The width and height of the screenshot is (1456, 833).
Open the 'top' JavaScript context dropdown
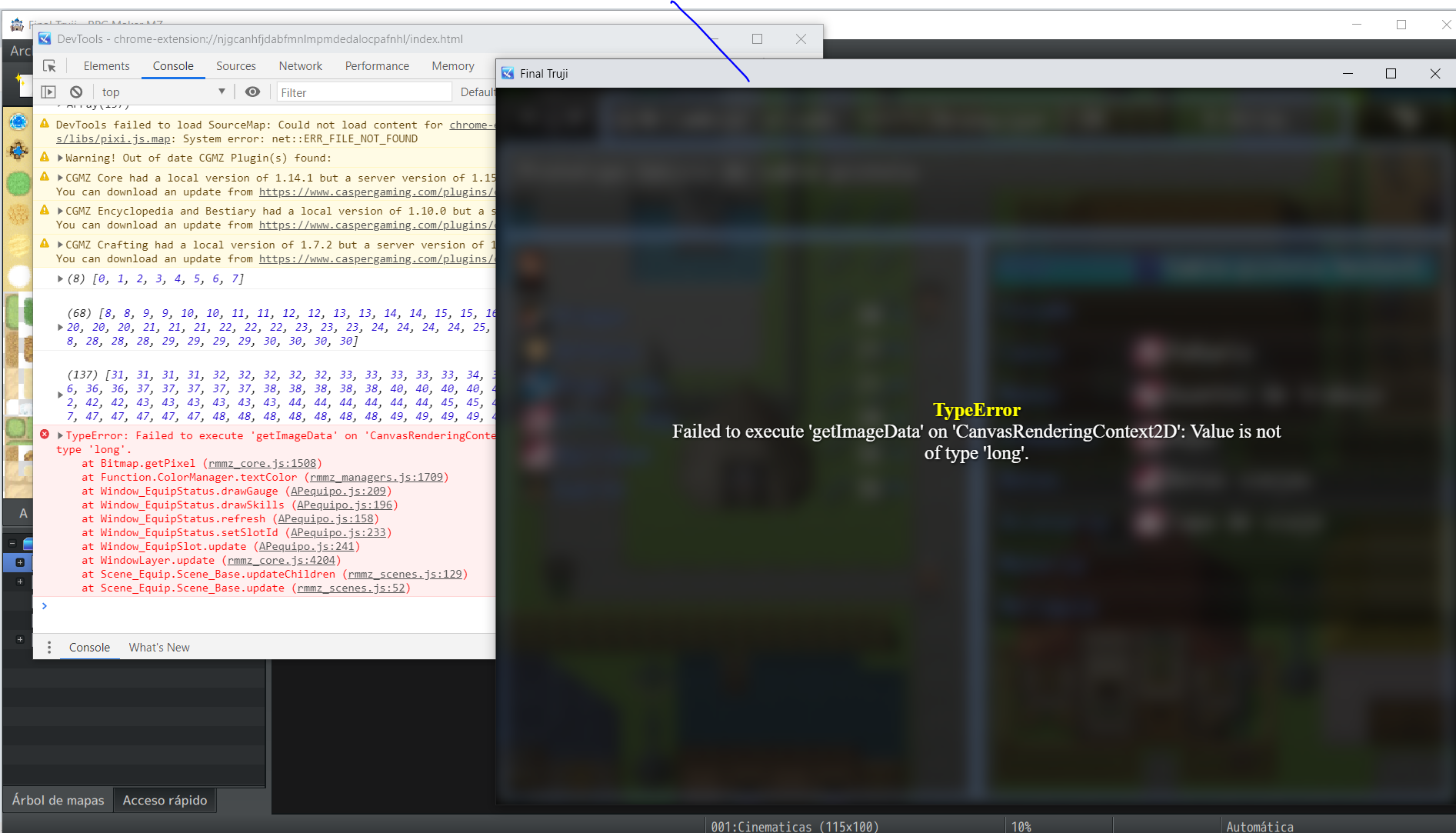tap(163, 92)
